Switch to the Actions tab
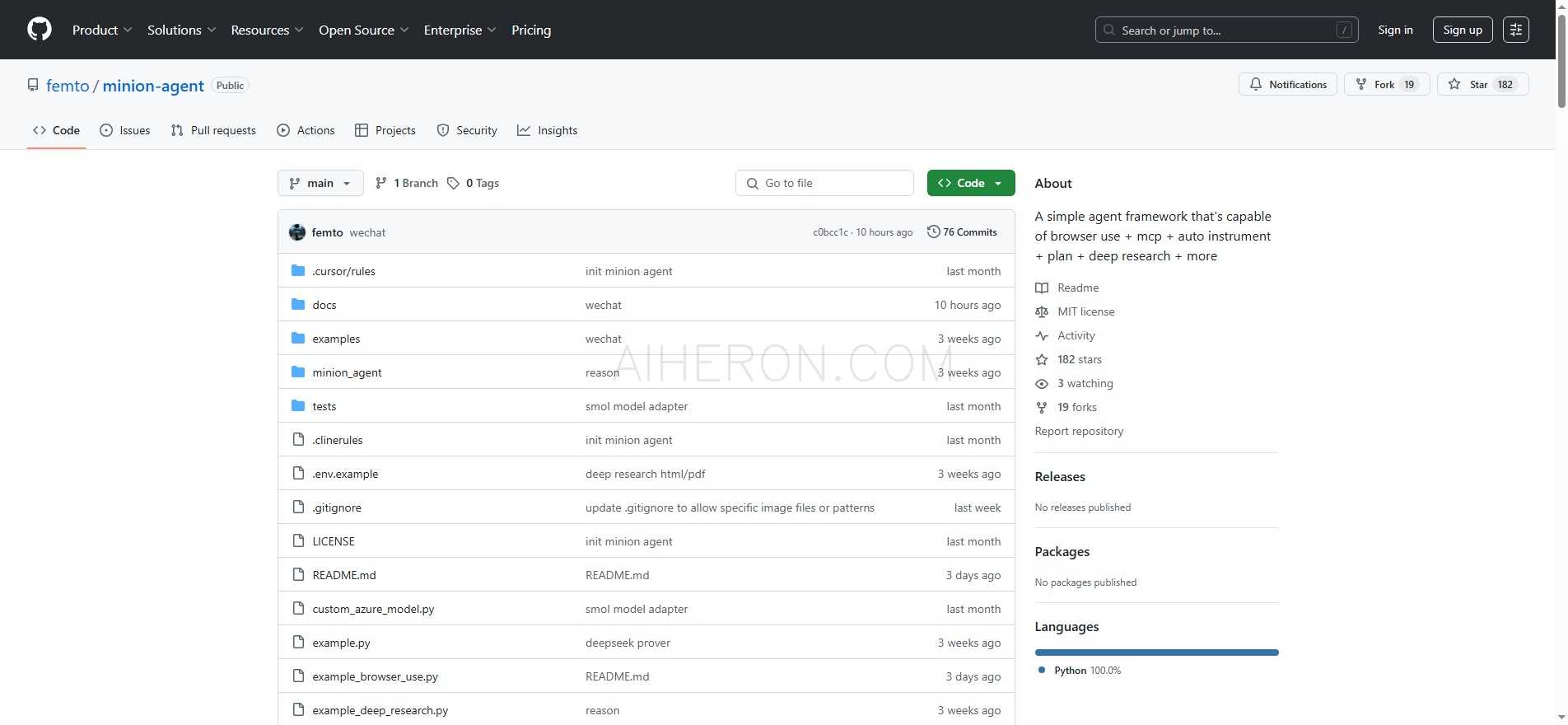 point(306,130)
